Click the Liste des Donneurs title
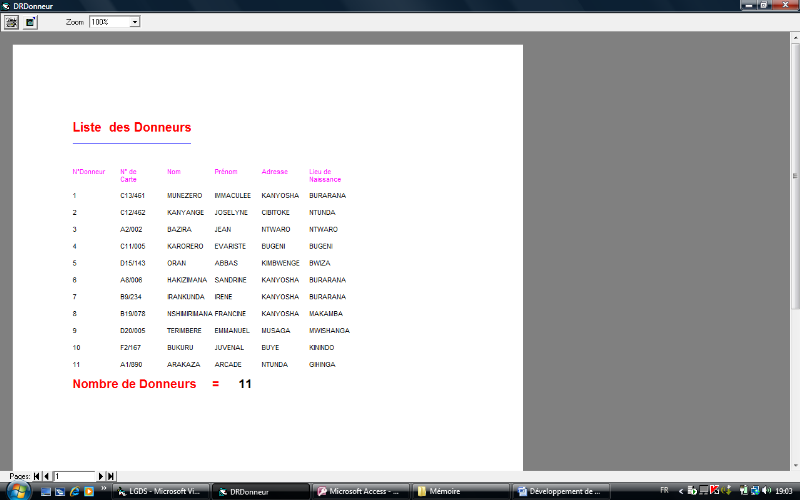The height and width of the screenshot is (500, 800). coord(132,127)
